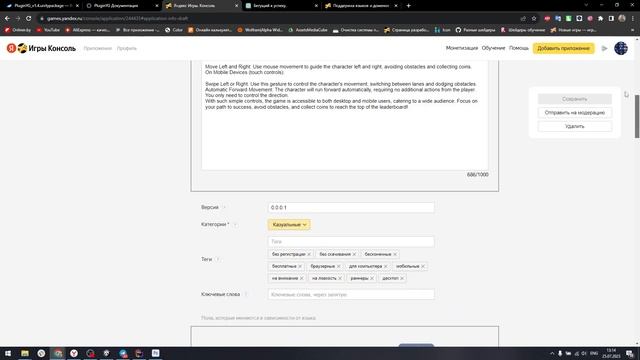Click the browser forward arrow
This screenshot has width=640, height=360.
(x=18, y=18)
